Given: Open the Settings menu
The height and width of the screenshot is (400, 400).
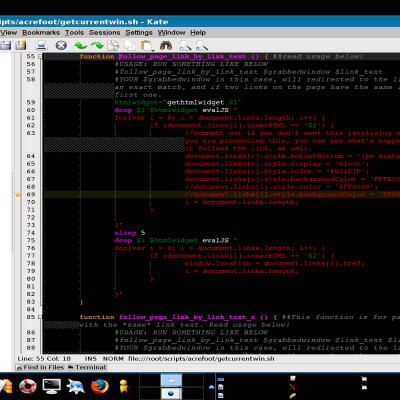Looking at the screenshot, I should pos(139,33).
